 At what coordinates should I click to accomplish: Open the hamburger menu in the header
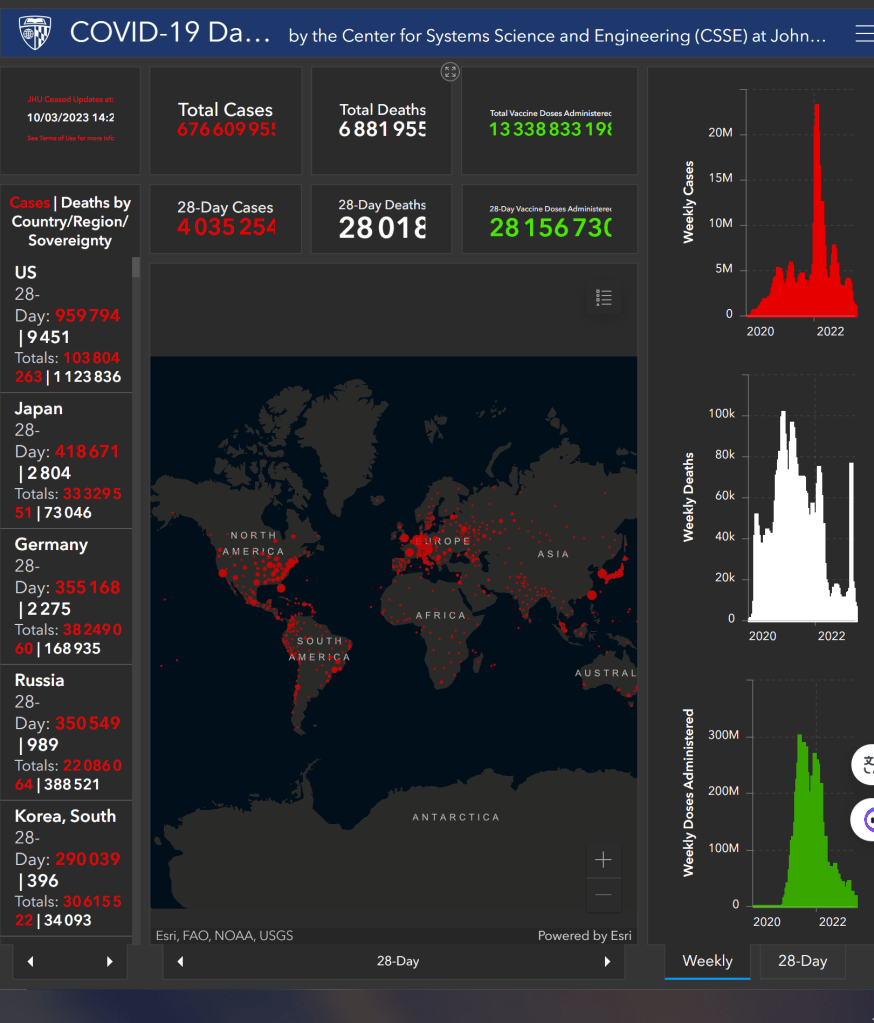[863, 34]
